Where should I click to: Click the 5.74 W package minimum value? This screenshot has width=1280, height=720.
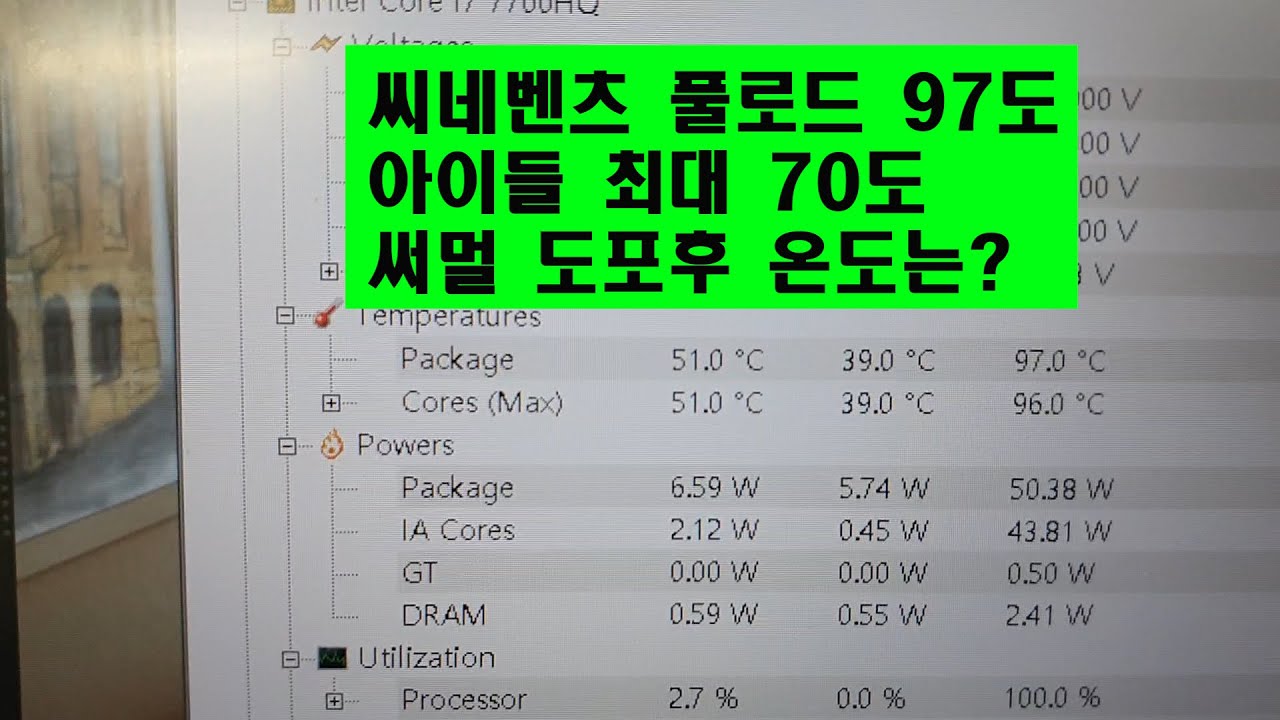(884, 489)
